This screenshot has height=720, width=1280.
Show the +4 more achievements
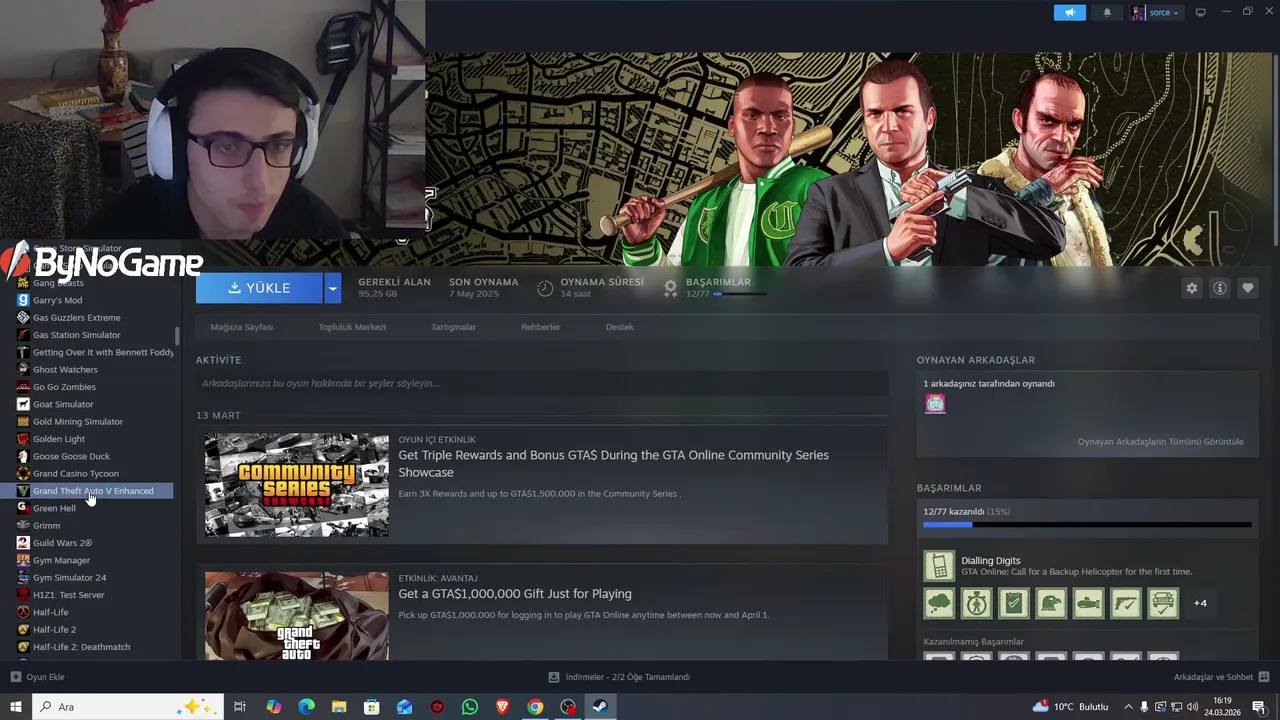[1200, 603]
